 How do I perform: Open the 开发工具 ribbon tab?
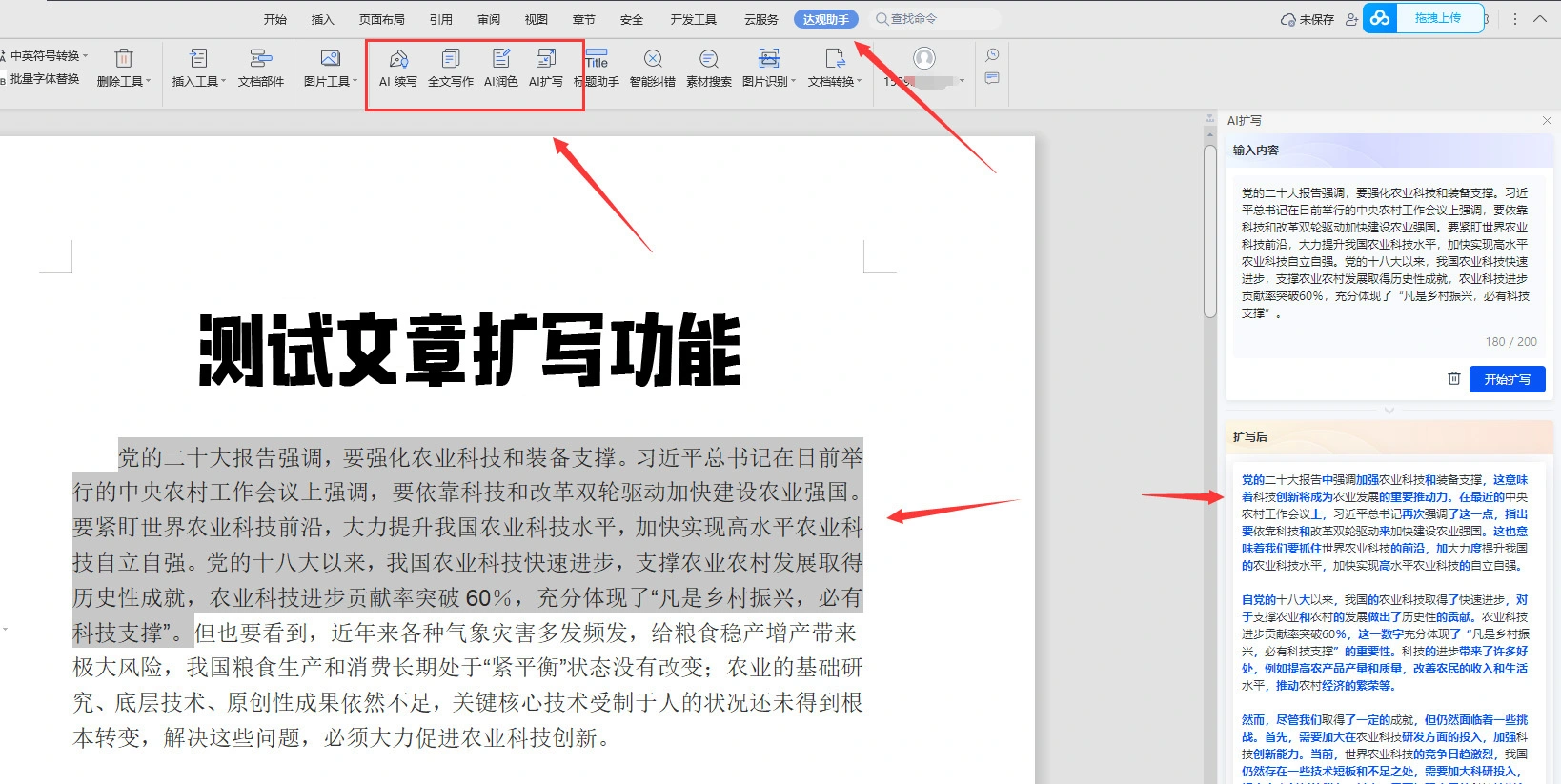click(x=693, y=19)
